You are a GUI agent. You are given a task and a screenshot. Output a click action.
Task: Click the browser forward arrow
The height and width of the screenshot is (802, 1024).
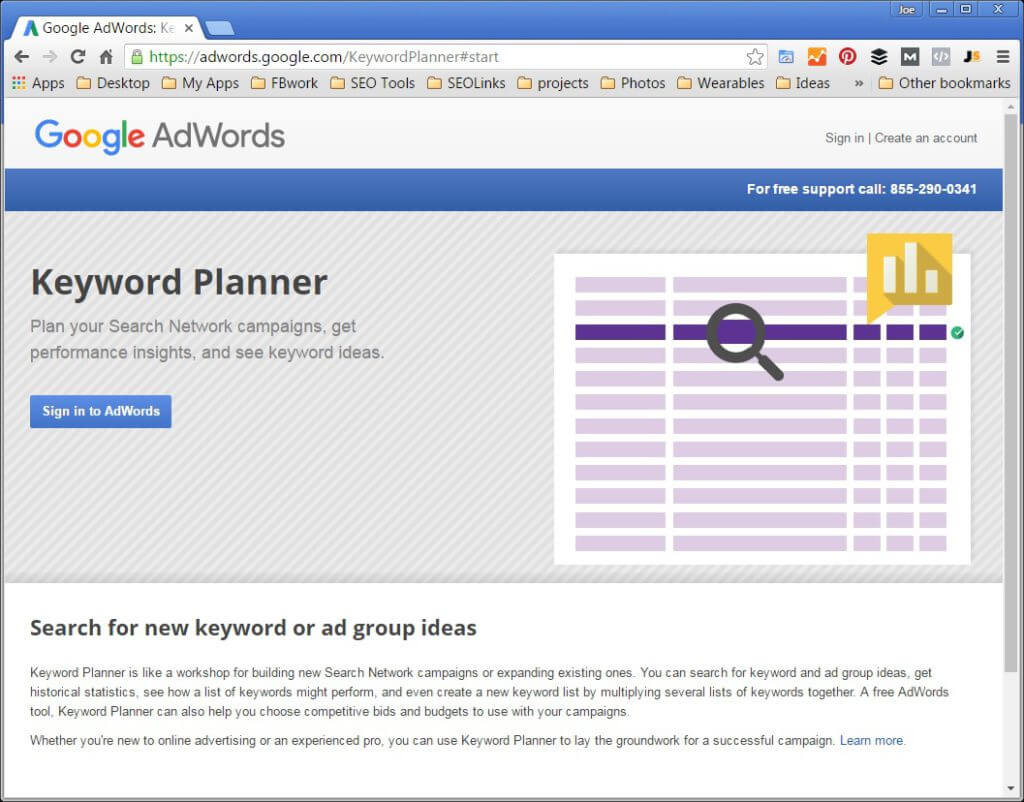50,57
